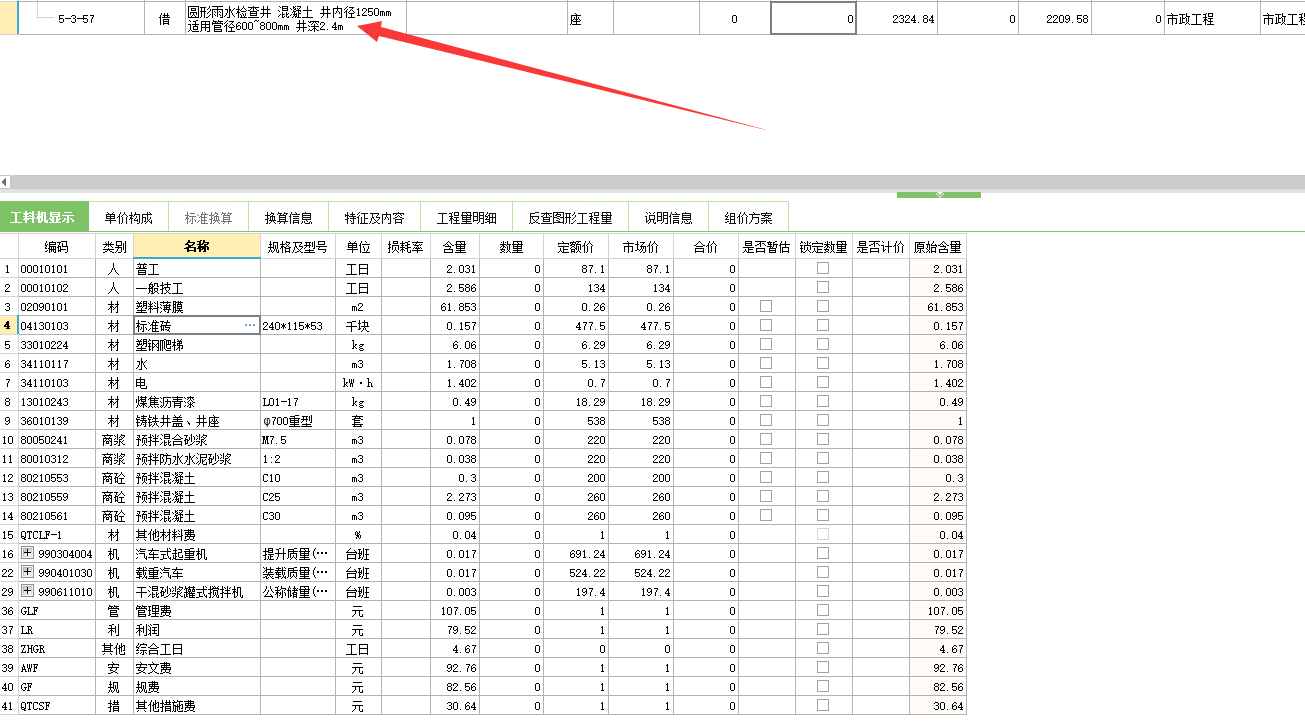This screenshot has width=1305, height=721.
Task: Switch to the 说明信息 tab
Action: click(x=668, y=217)
